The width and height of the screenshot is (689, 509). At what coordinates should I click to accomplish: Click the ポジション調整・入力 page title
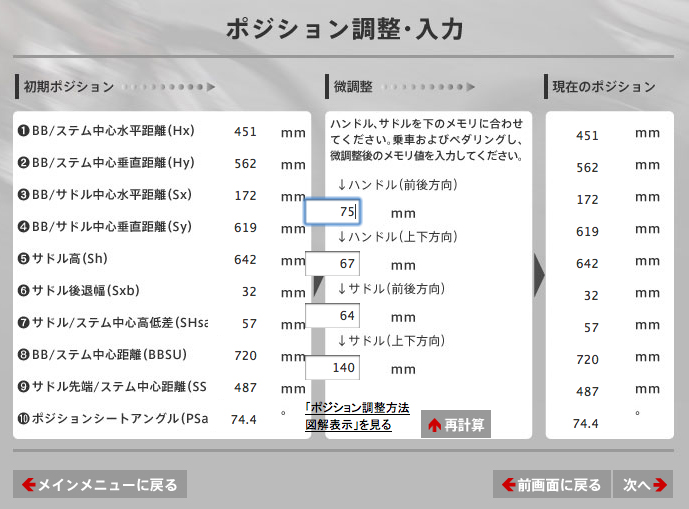(x=344, y=29)
